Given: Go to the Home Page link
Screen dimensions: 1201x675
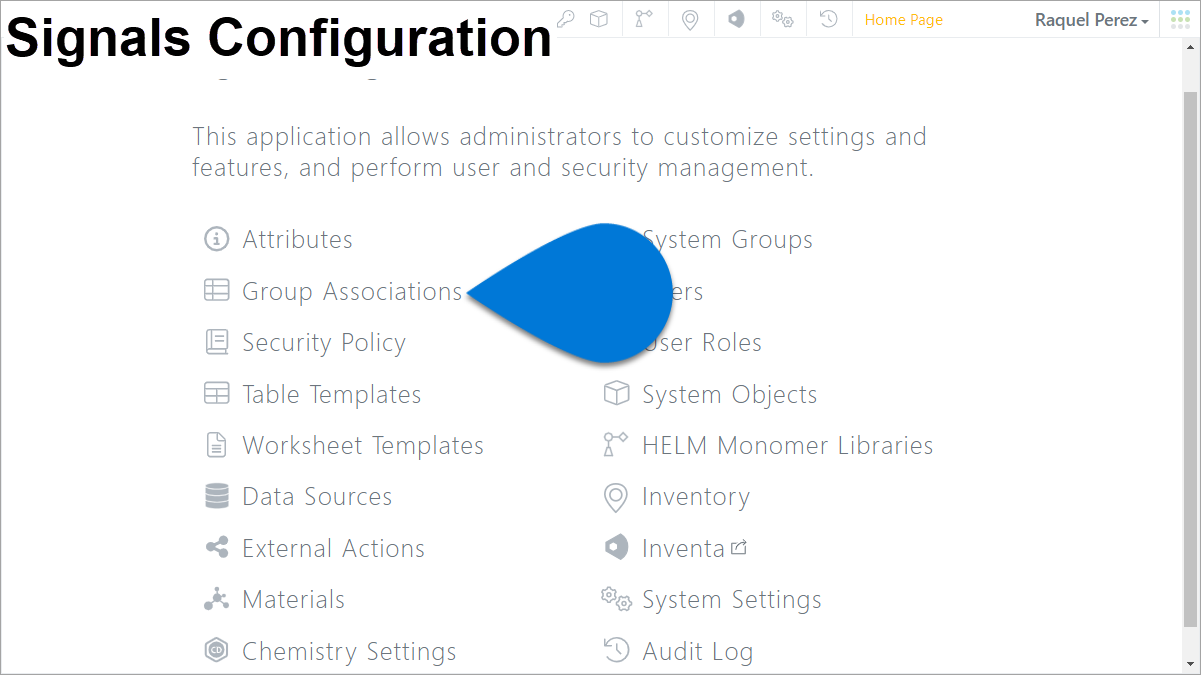Looking at the screenshot, I should [x=904, y=20].
